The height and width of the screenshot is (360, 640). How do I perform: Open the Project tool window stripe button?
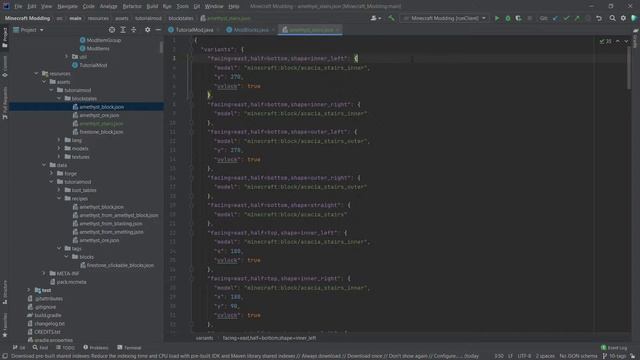tap(5, 38)
